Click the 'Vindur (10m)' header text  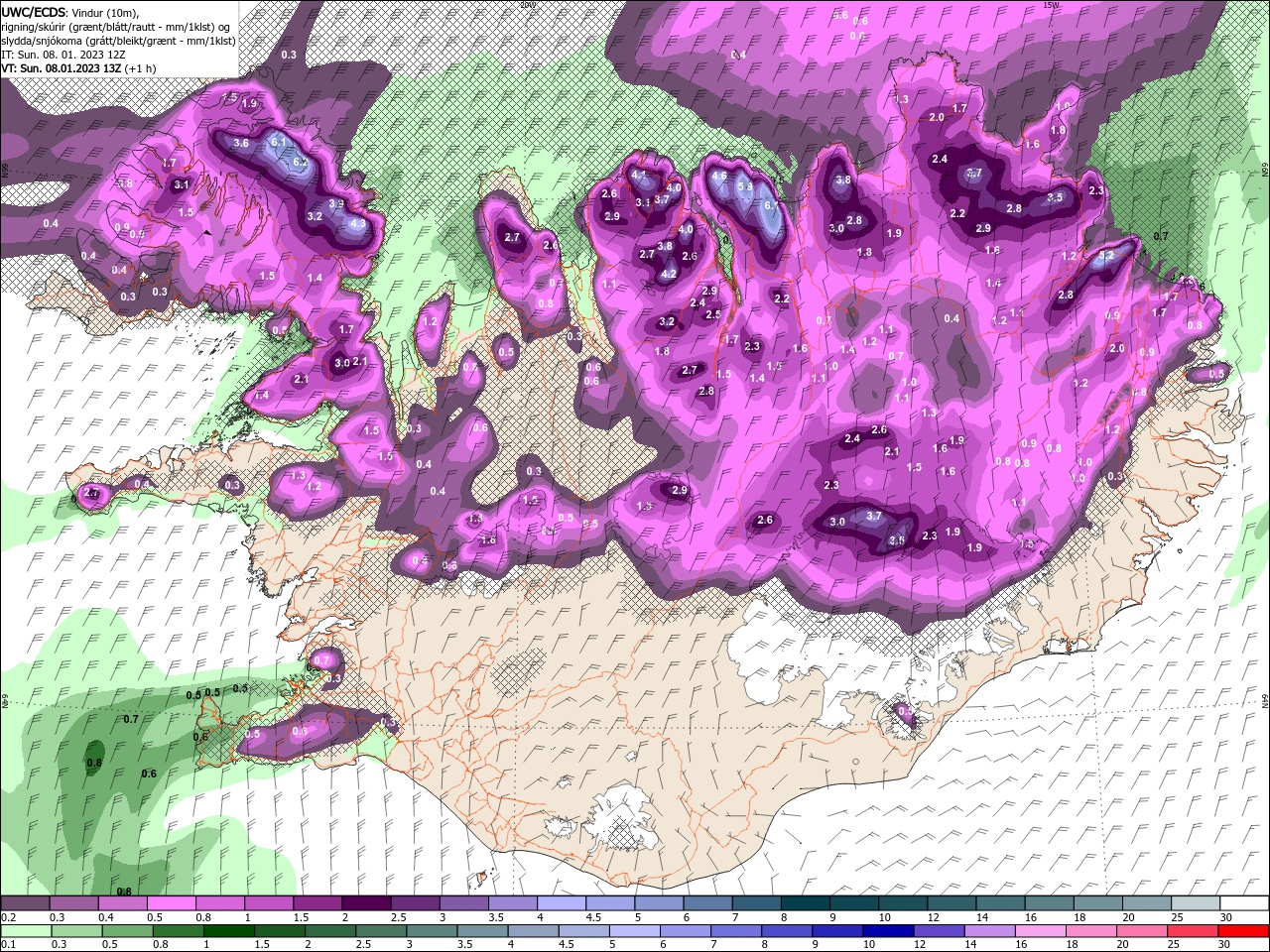point(106,12)
